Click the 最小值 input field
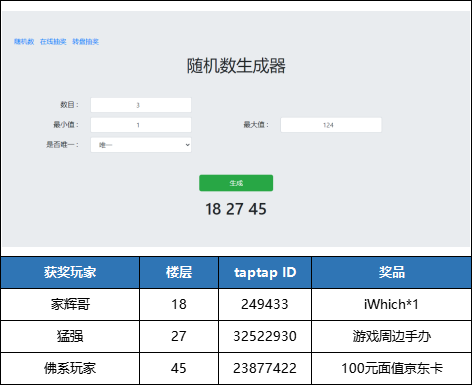Viewport: 472px width, 385px height. (141, 125)
